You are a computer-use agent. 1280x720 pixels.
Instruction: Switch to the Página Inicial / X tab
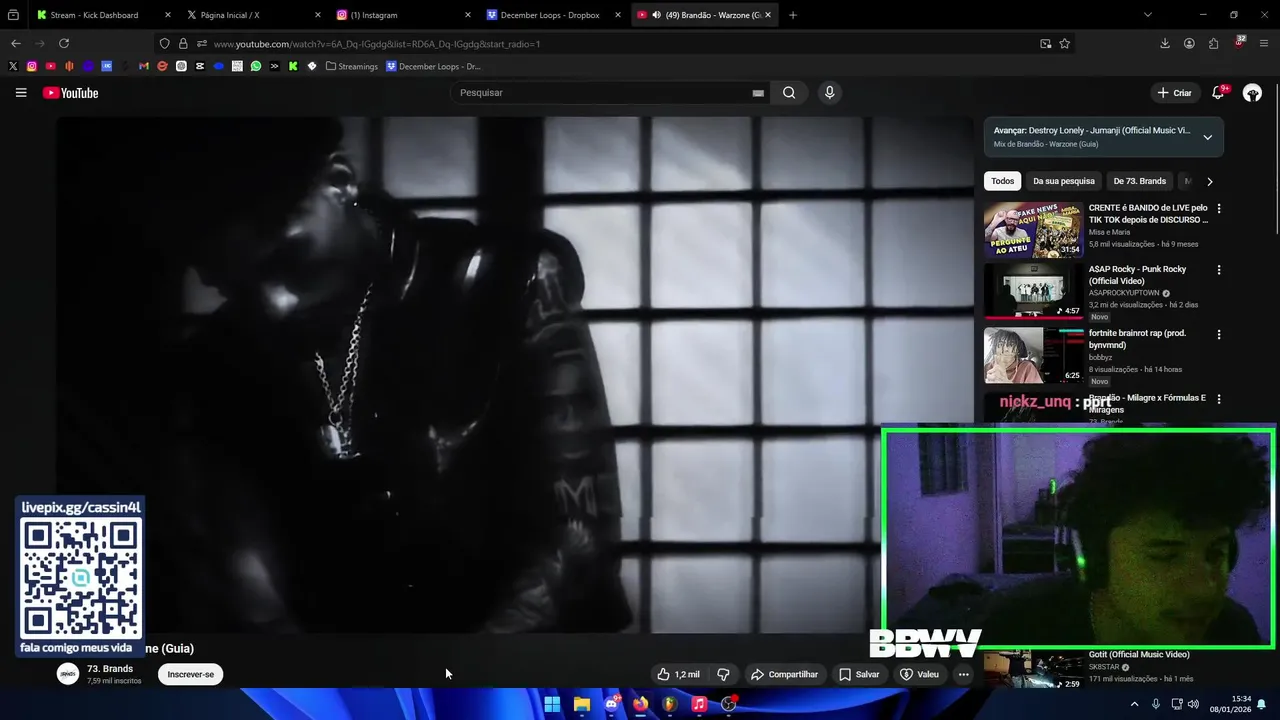point(252,15)
